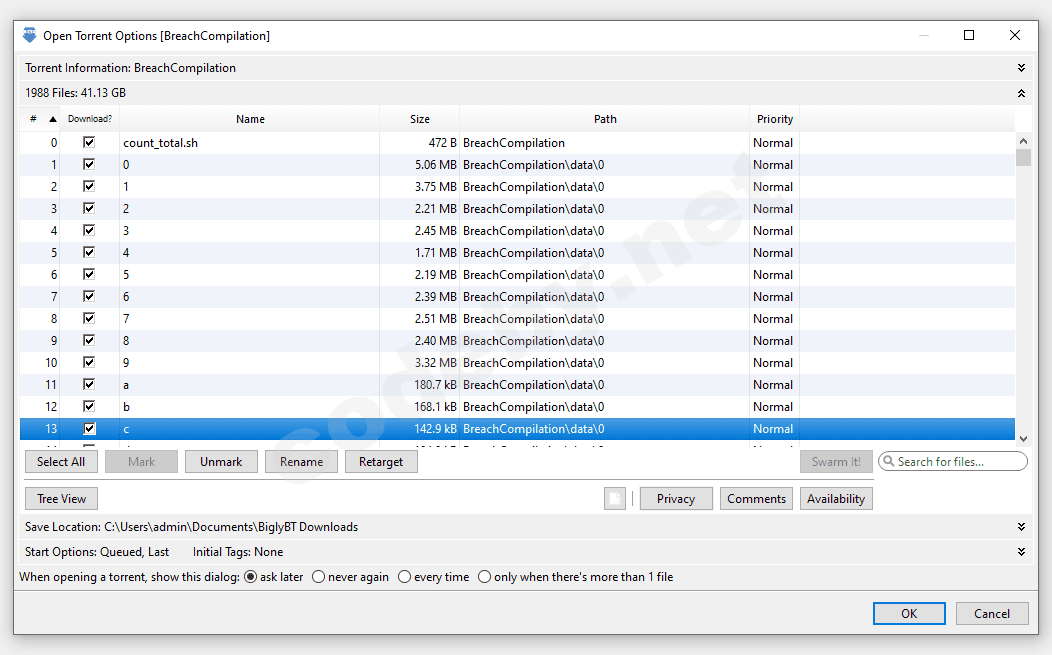This screenshot has height=655, width=1052.
Task: Click the Availability button
Action: [x=836, y=499]
